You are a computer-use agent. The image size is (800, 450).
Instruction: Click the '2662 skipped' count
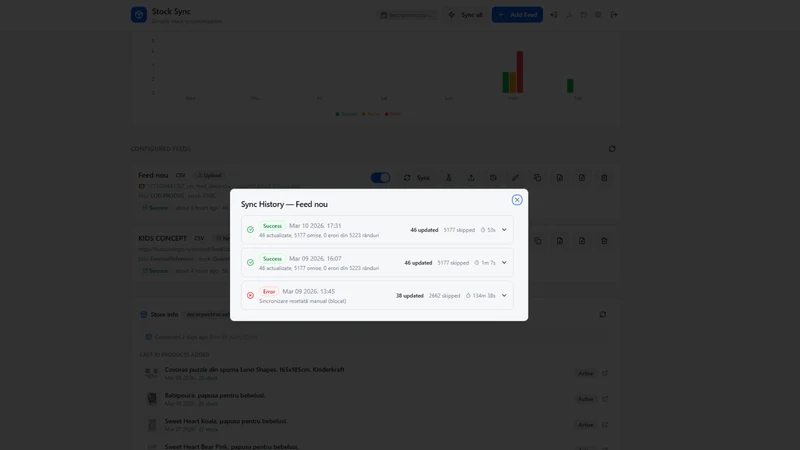[444, 295]
